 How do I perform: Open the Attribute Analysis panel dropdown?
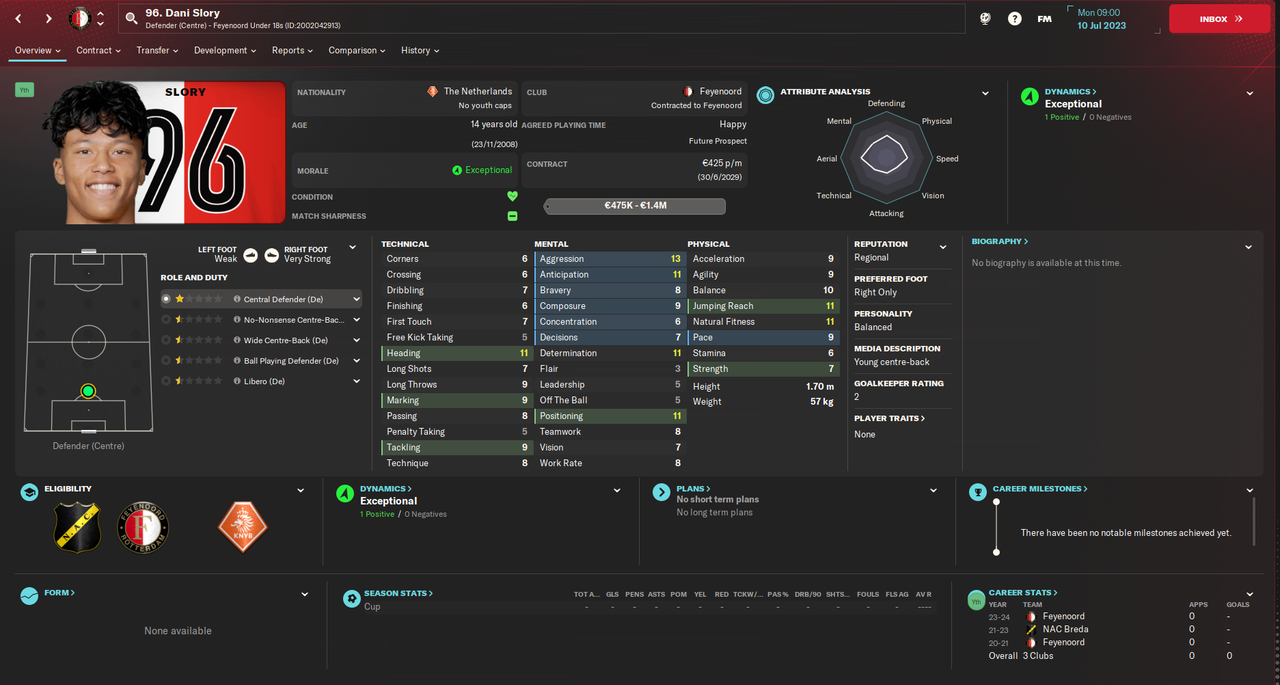coord(985,93)
